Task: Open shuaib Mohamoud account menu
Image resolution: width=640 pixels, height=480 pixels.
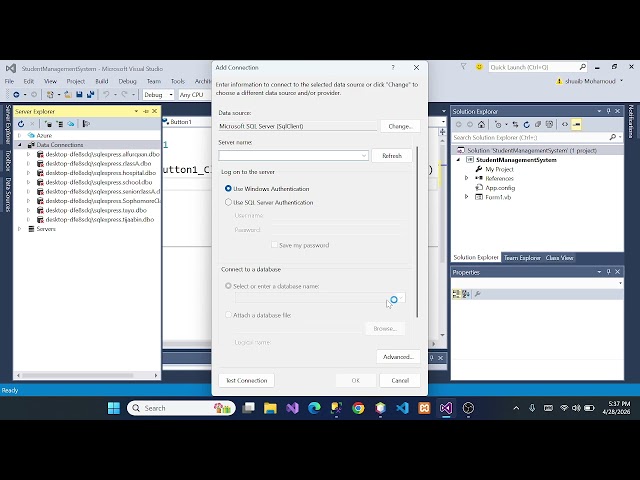Action: coord(590,81)
